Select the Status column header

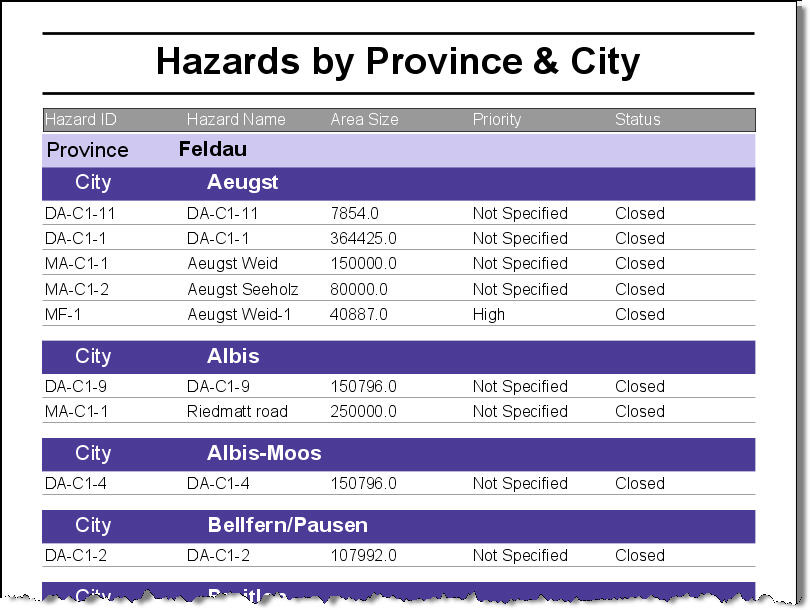coord(637,120)
